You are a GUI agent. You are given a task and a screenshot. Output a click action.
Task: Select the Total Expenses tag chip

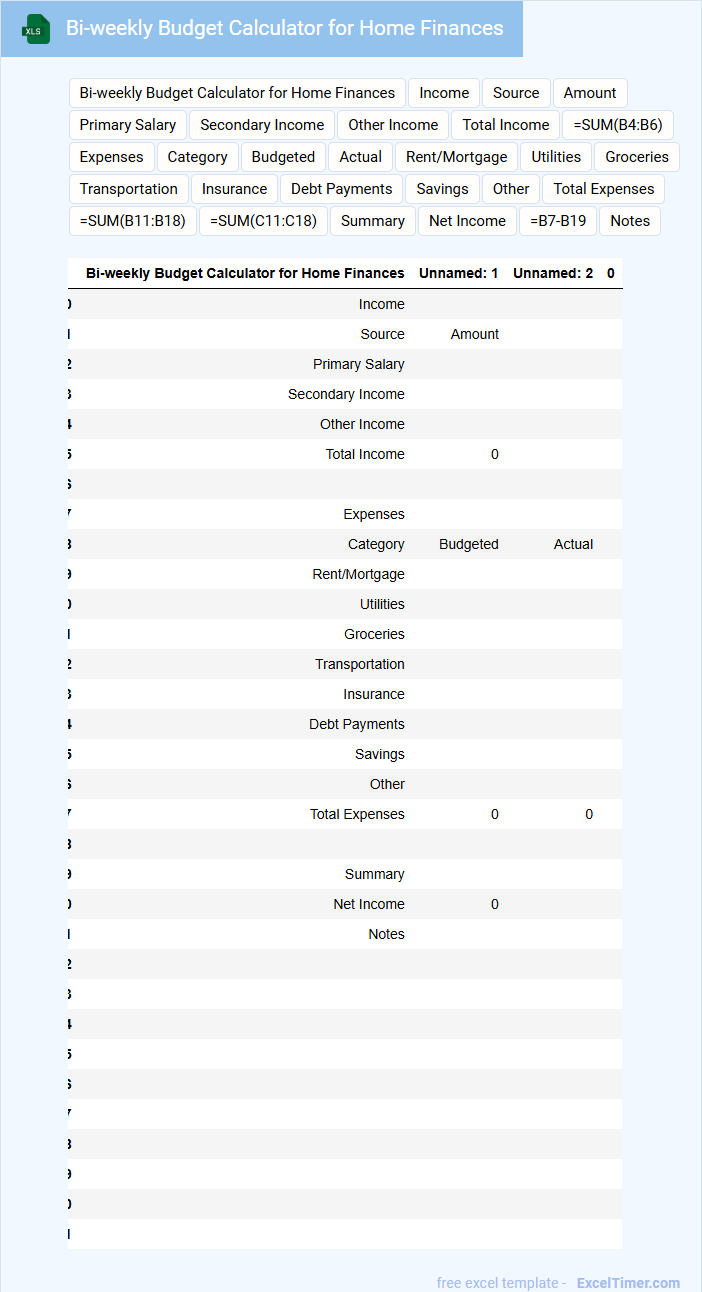click(603, 189)
